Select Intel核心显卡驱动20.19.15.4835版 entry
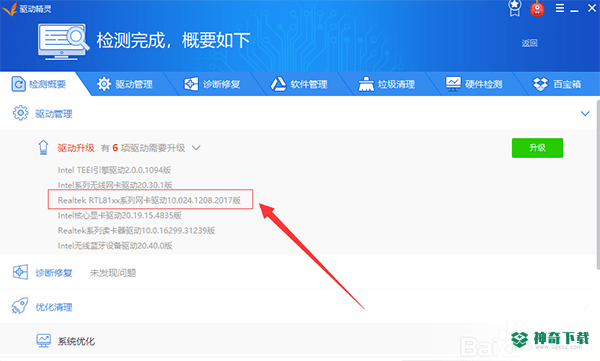Screen dimensions: 600x361 pyautogui.click(x=119, y=216)
